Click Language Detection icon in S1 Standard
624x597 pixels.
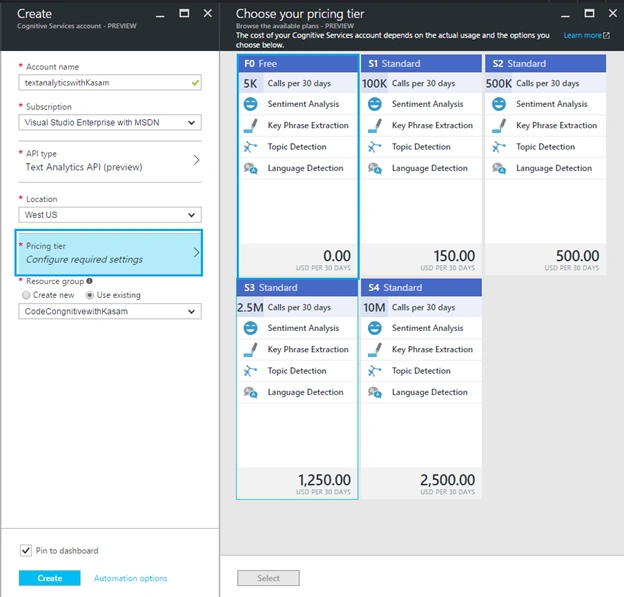click(374, 168)
